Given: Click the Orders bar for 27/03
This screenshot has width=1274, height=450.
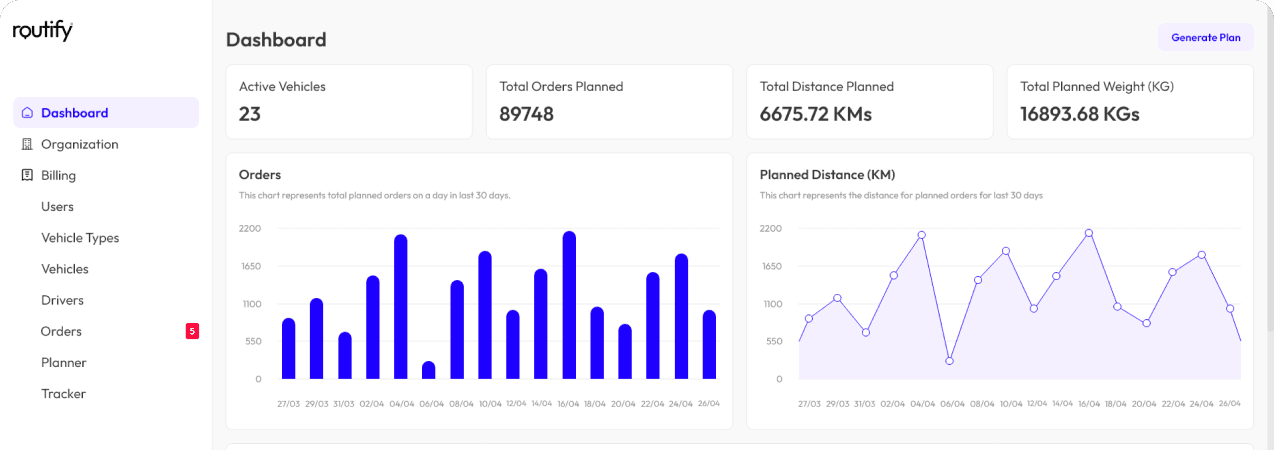Looking at the screenshot, I should click(x=289, y=348).
